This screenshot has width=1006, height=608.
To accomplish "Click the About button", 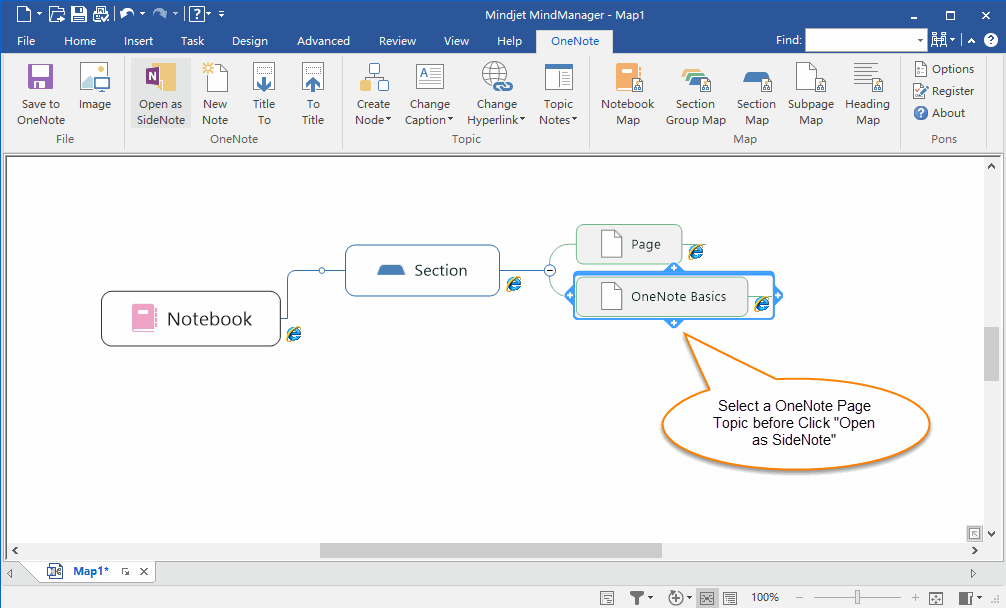I will pos(939,113).
